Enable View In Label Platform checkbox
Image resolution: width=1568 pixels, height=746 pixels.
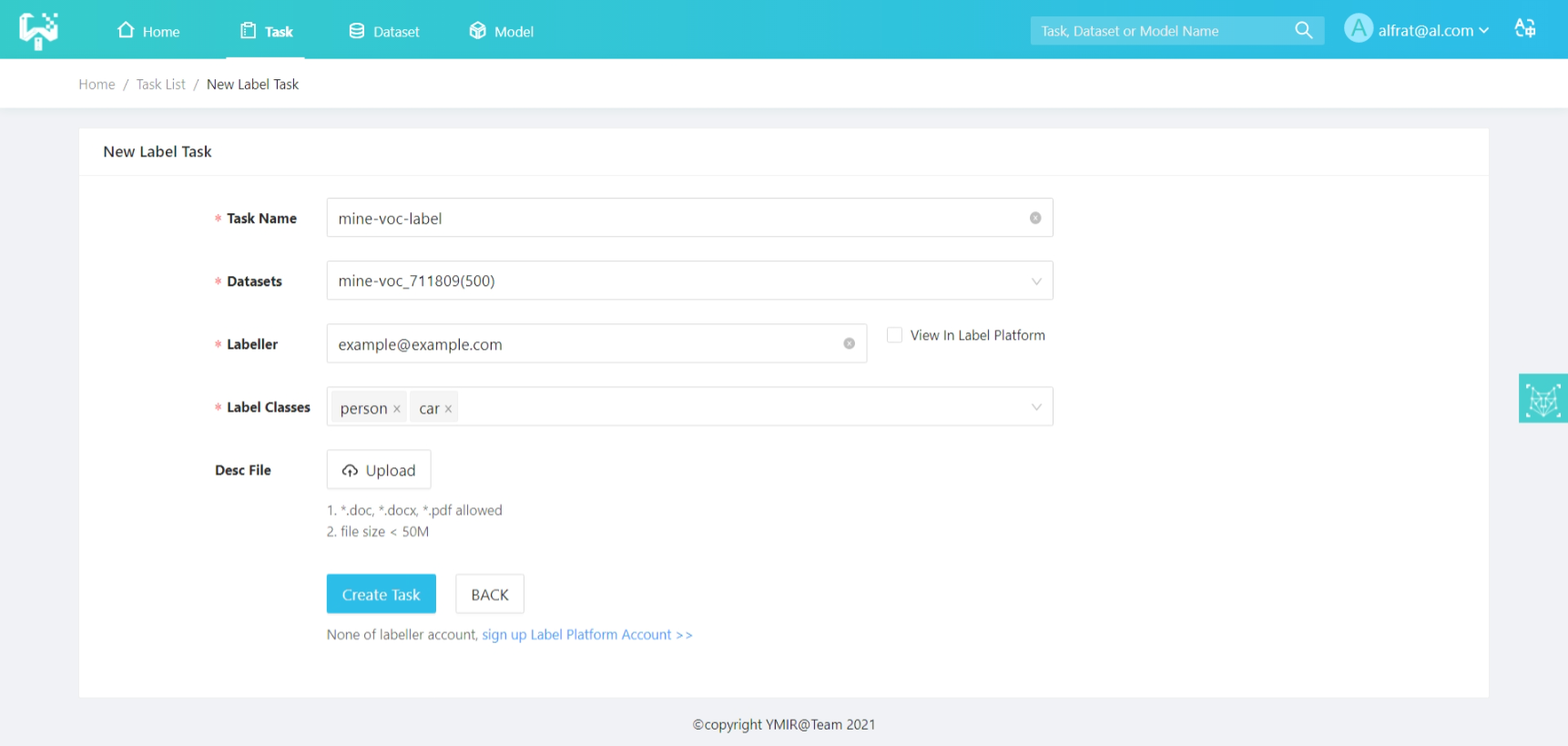pos(894,335)
